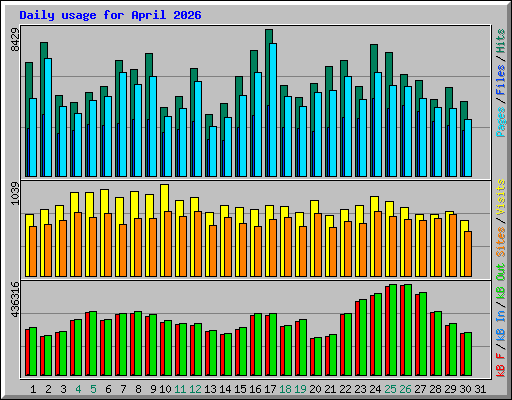Viewport: 512px width, 400px height.
Task: Click day label 8 on x-axis
Action: click(138, 389)
